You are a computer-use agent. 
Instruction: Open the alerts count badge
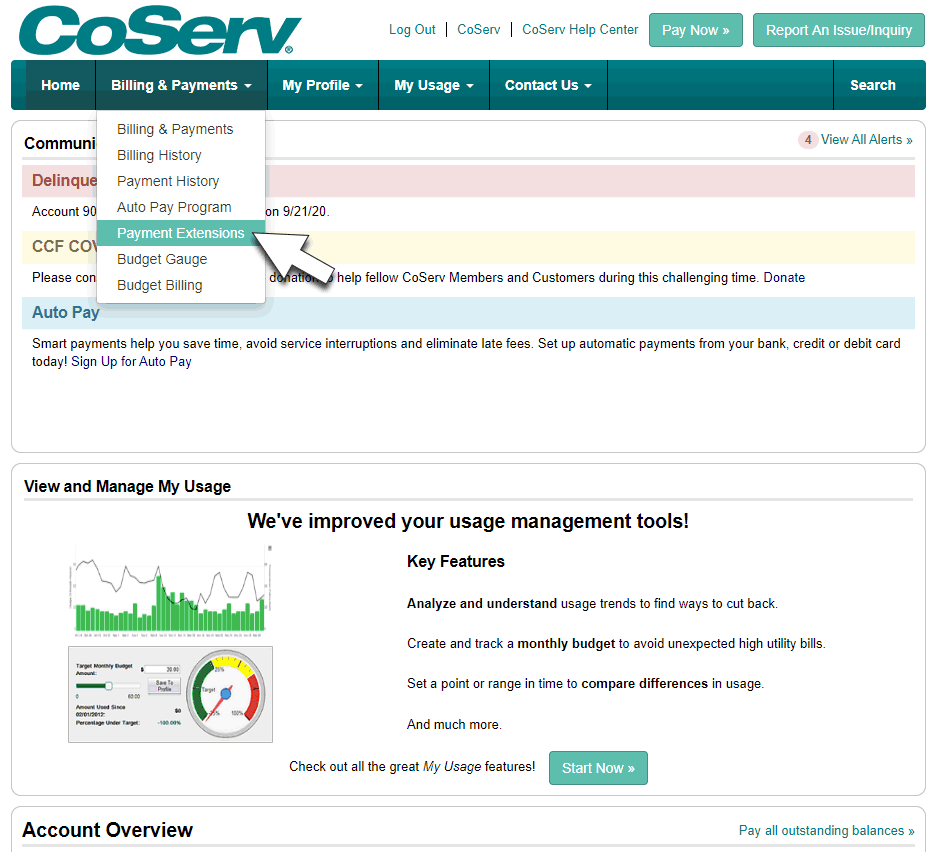[x=807, y=140]
